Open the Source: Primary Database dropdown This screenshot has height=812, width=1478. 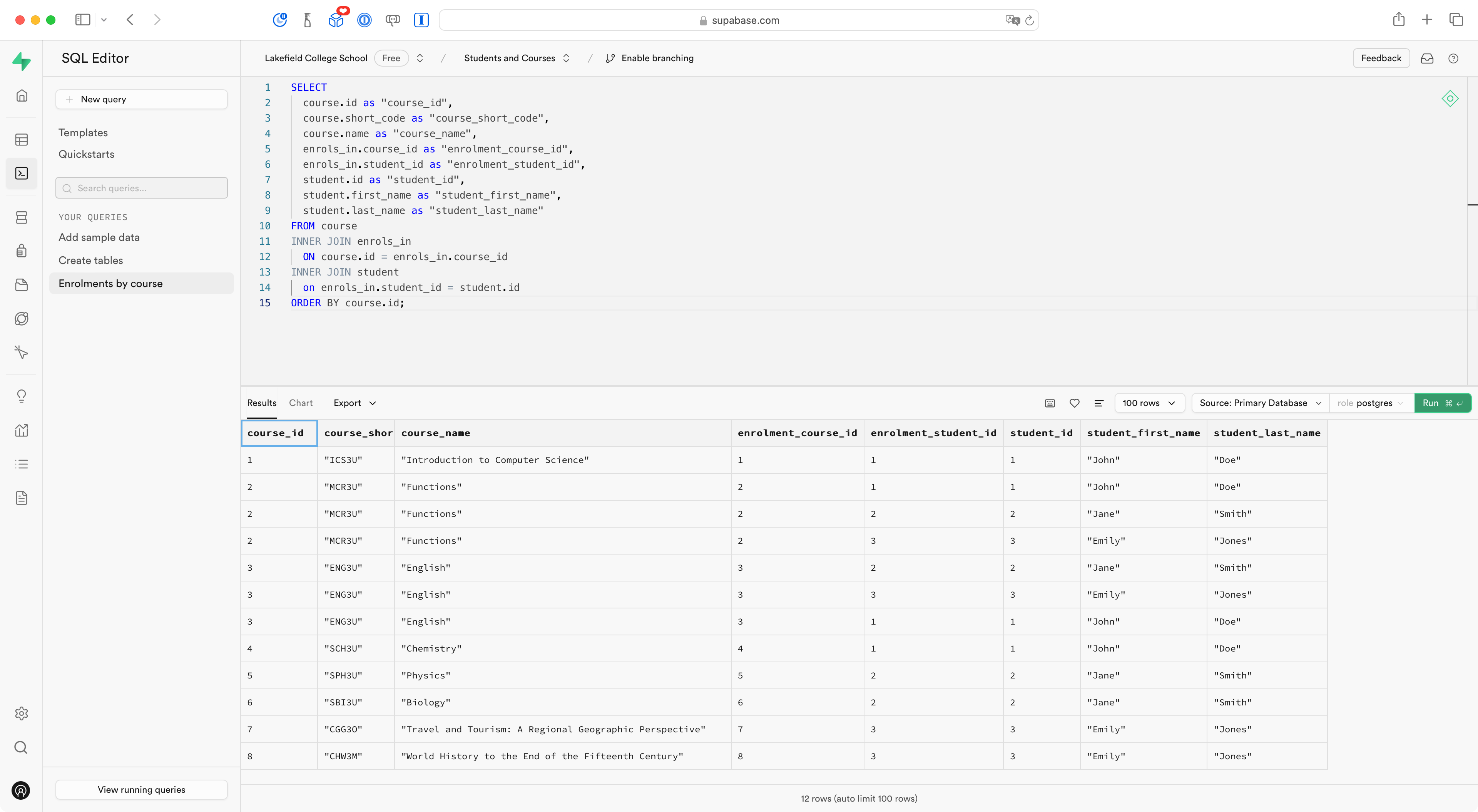[x=1259, y=403]
